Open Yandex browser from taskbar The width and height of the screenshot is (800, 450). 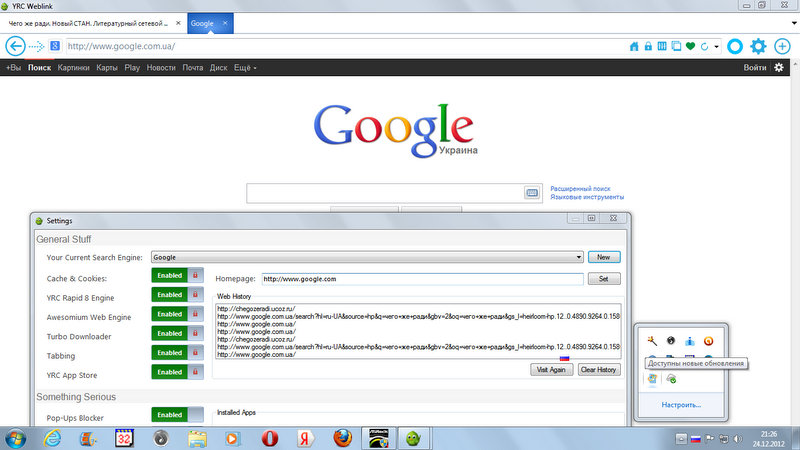[306, 439]
